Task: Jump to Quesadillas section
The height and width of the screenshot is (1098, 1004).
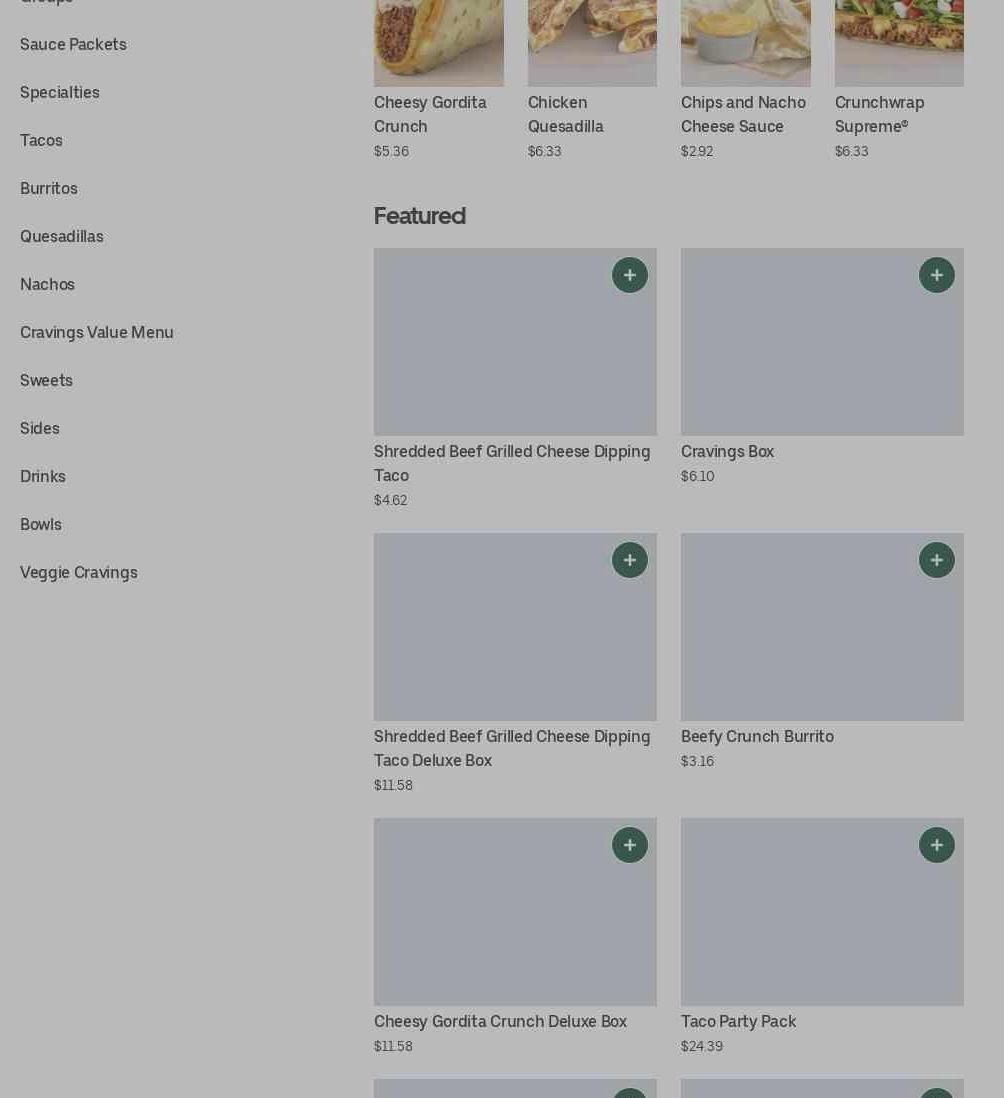Action: click(62, 237)
